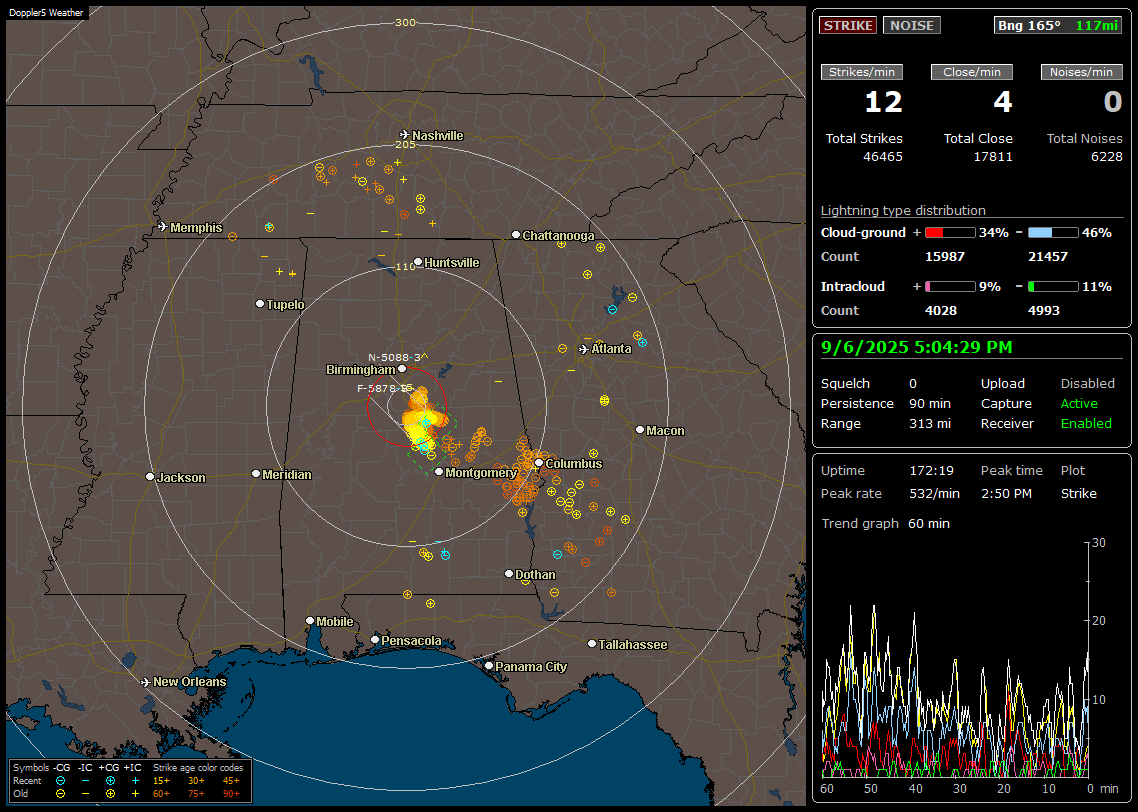Click the Tupelo city dot

click(x=260, y=303)
